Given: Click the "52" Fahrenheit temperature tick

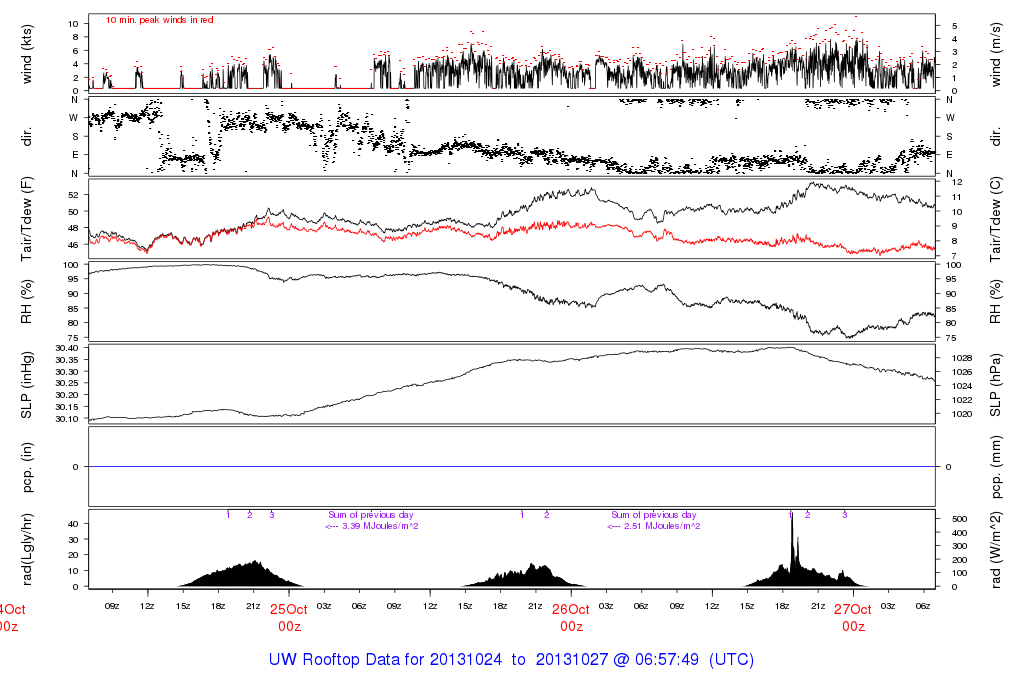Looking at the screenshot, I should 73,195.
